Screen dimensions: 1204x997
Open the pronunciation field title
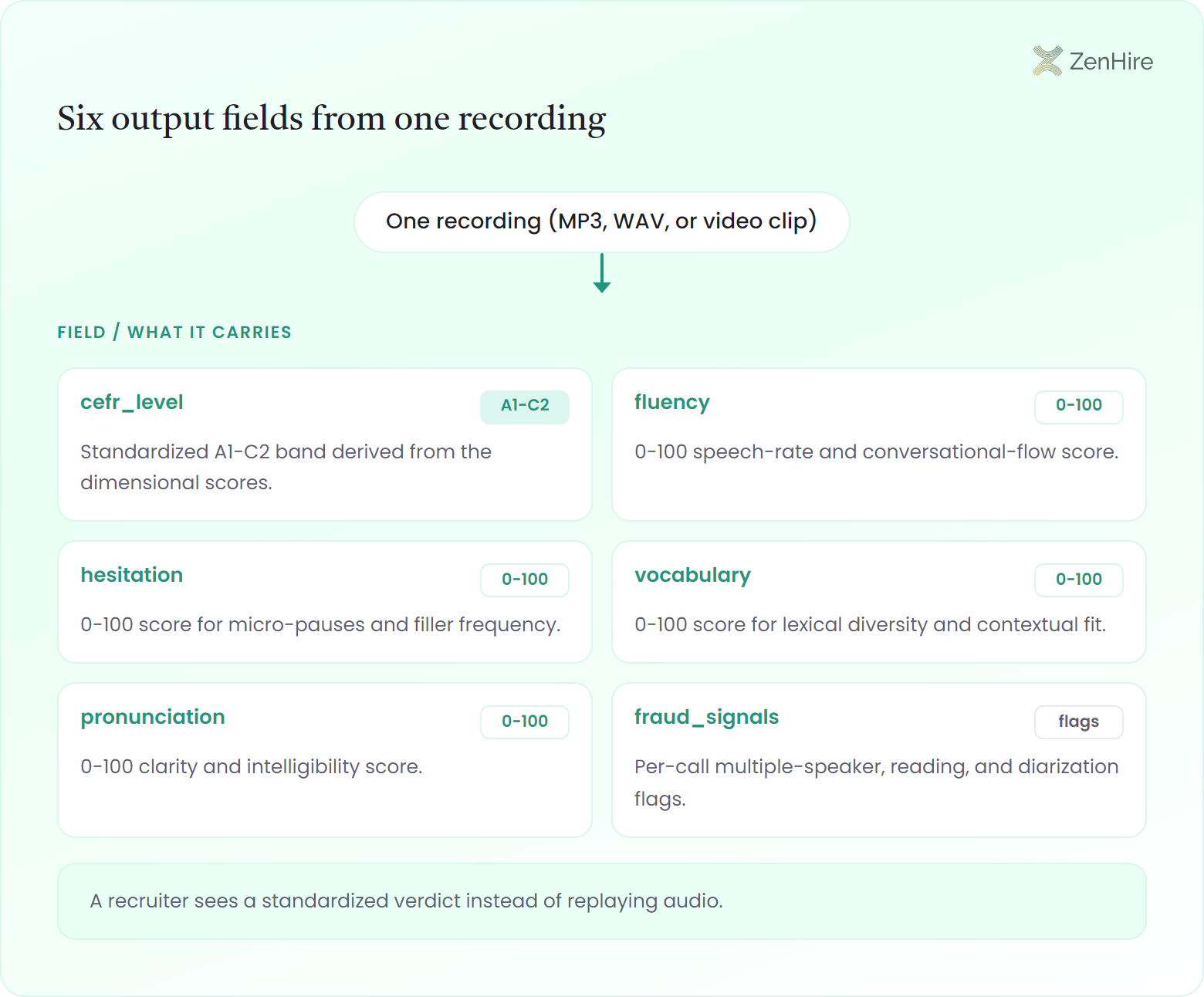coord(153,718)
